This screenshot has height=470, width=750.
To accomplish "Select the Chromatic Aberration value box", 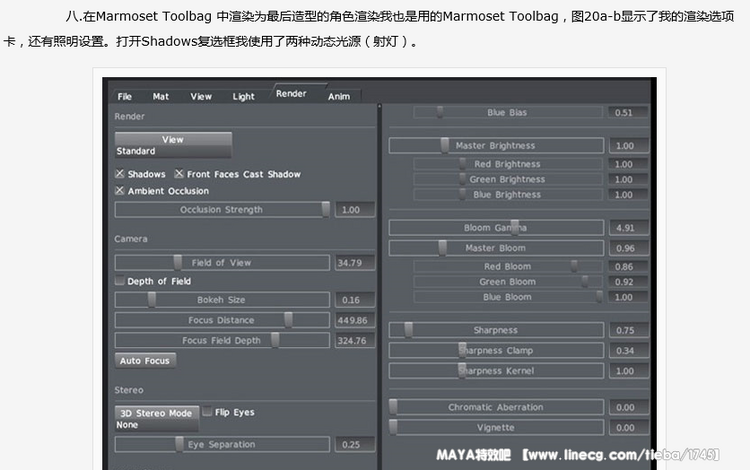I will [x=625, y=408].
